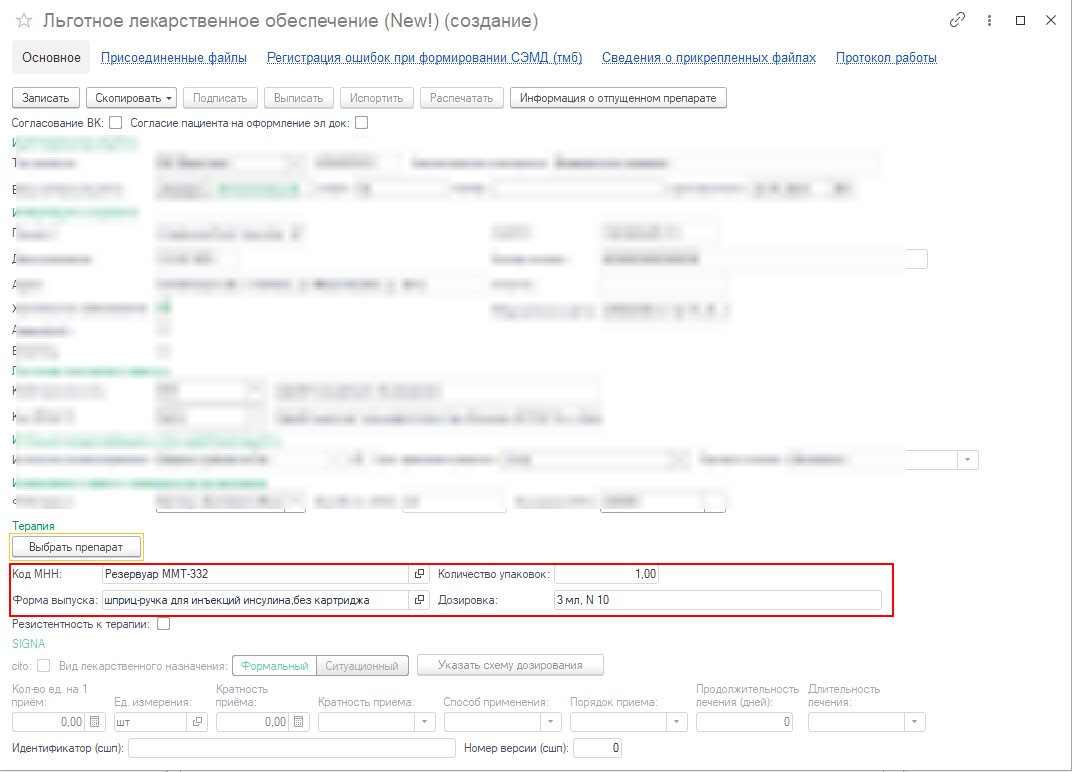Open calculator in Кол-во ед. на 1 приём

(95, 721)
